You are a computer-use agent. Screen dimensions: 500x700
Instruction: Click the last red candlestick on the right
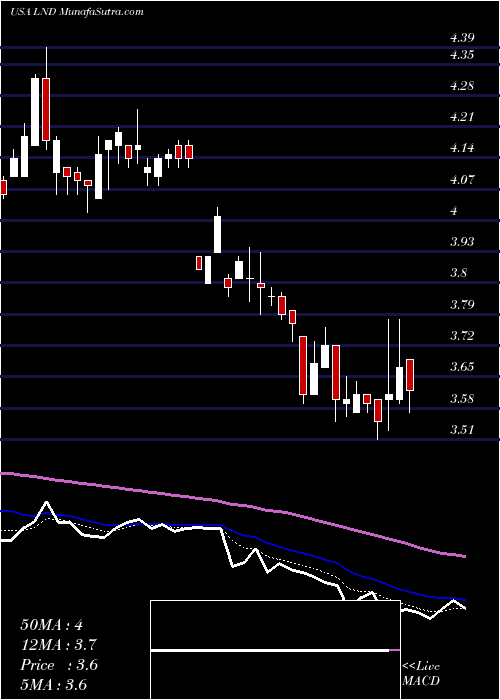click(409, 375)
